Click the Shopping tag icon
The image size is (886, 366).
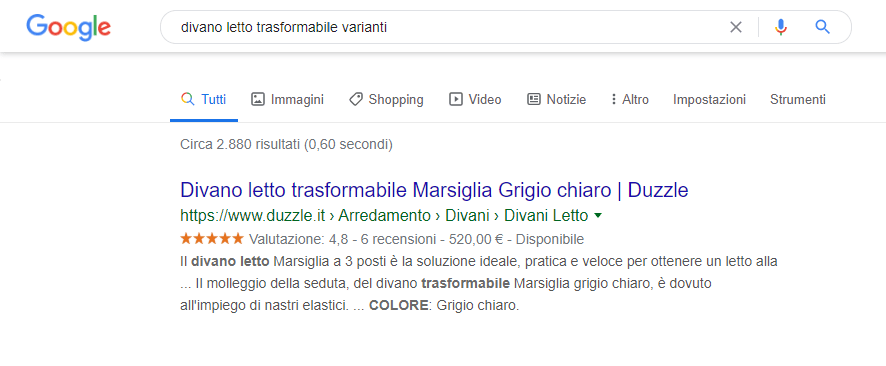(355, 99)
